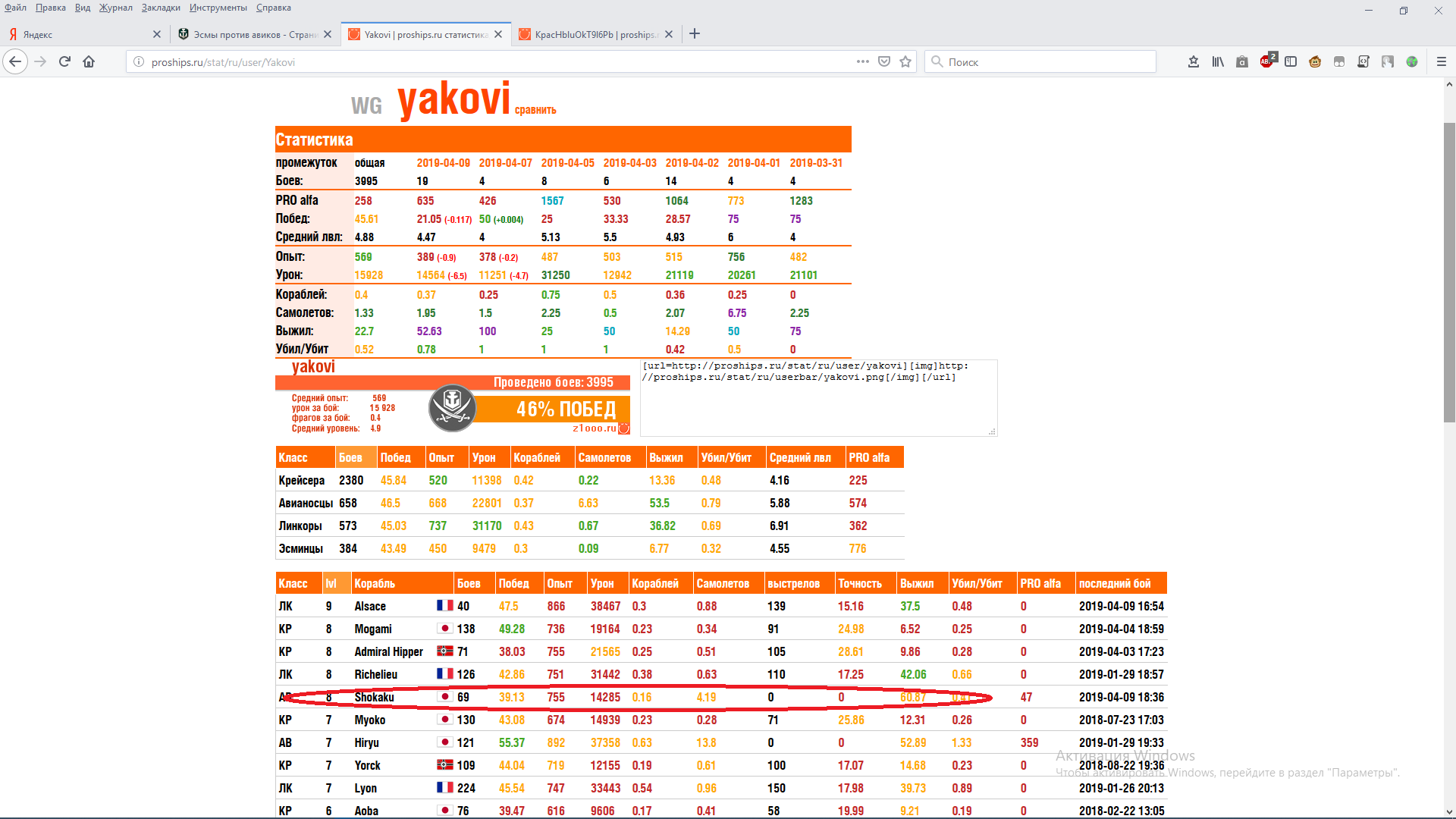This screenshot has height=819, width=1456.
Task: Reload the current page
Action: pyautogui.click(x=64, y=61)
